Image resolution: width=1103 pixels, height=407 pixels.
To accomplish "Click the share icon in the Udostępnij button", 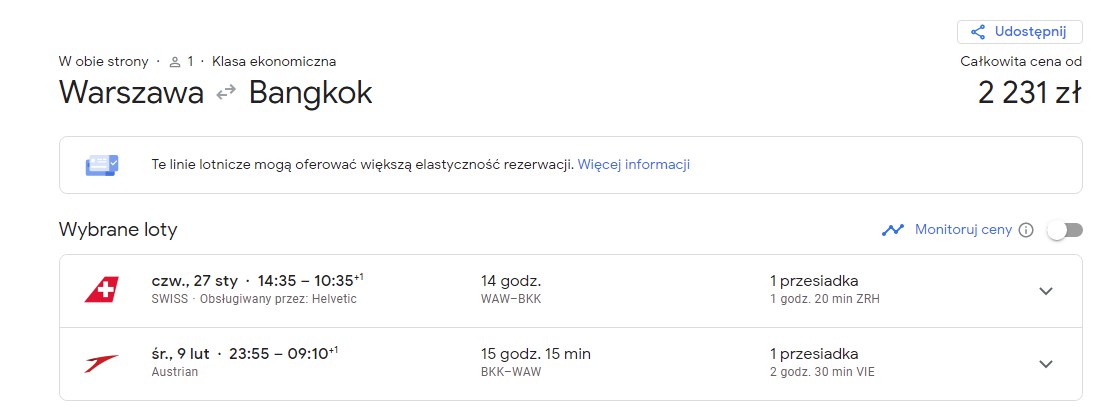I will pos(977,32).
